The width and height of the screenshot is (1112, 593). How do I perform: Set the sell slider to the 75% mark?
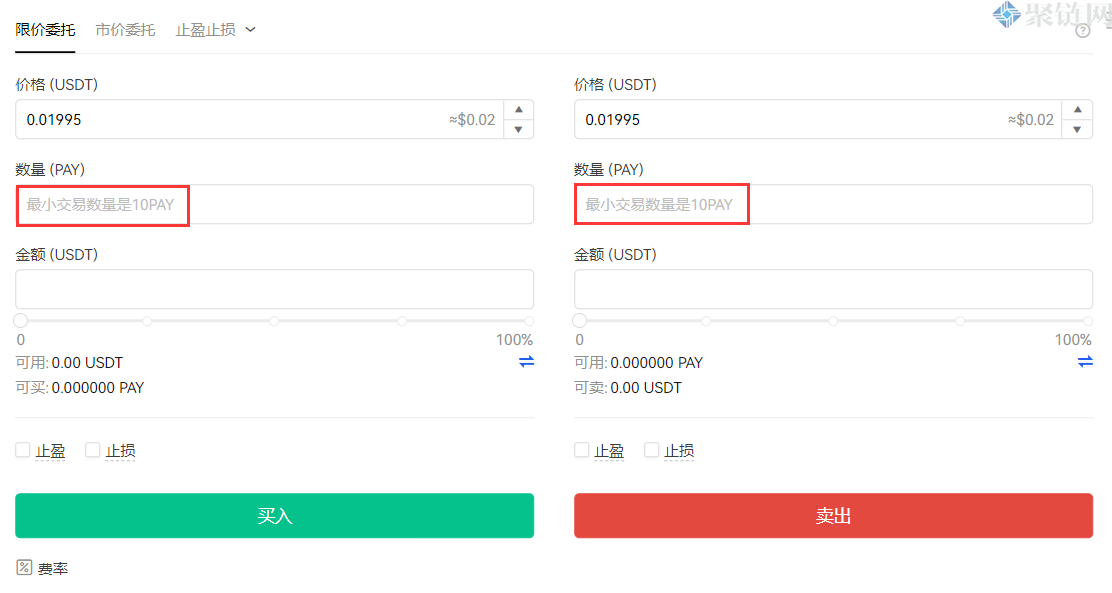tap(960, 321)
